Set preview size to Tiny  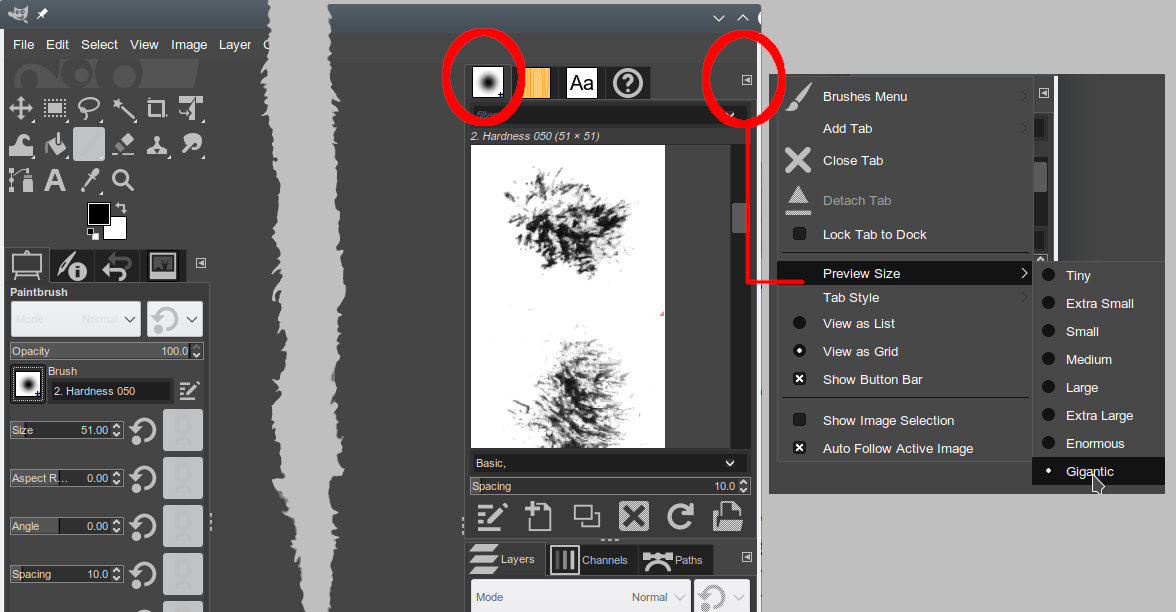click(x=1099, y=275)
